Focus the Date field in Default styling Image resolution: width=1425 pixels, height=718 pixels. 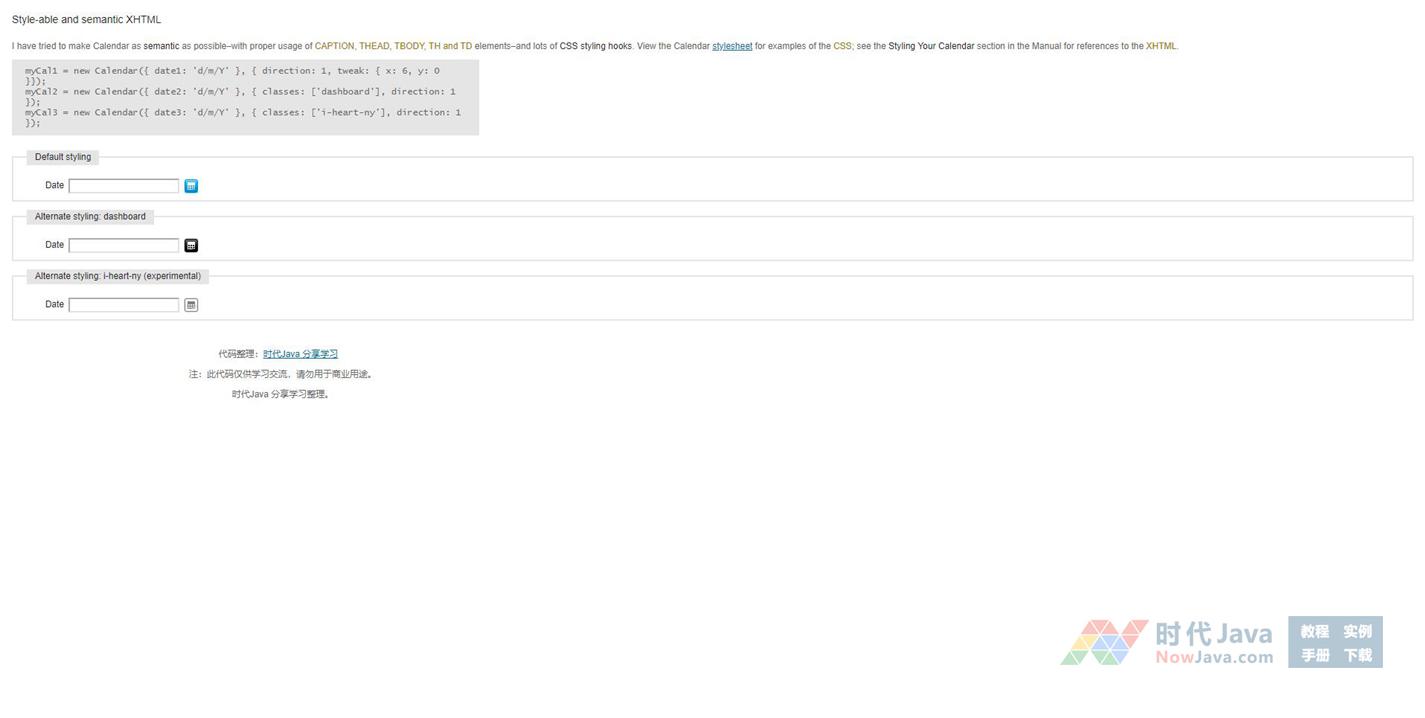(x=123, y=186)
